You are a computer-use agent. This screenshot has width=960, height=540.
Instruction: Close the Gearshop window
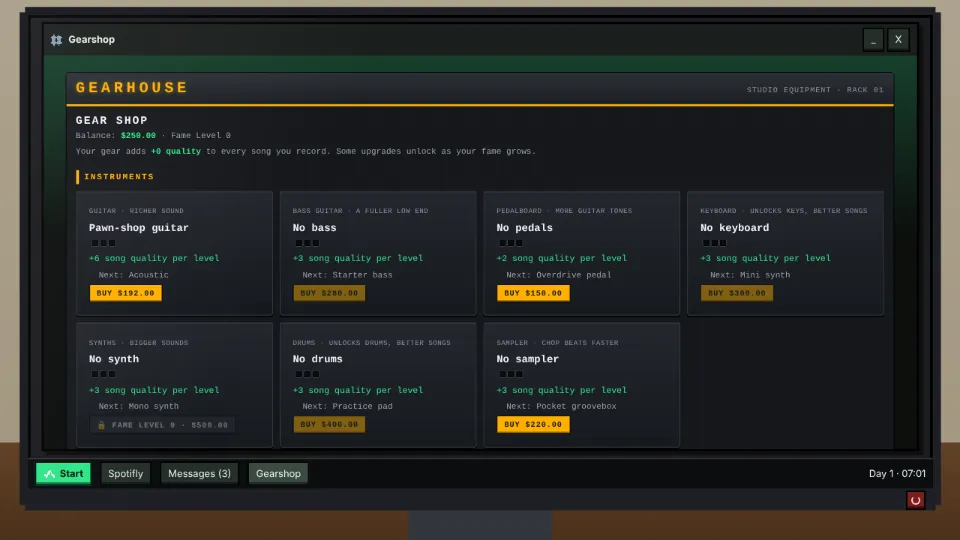tap(898, 40)
